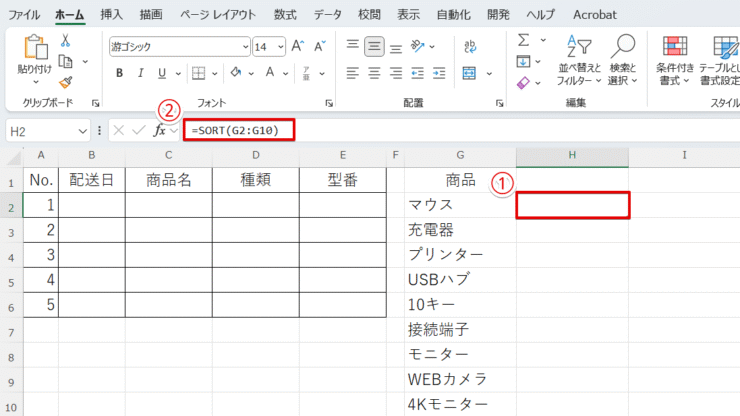Toggle wrap text icon

coord(470,46)
